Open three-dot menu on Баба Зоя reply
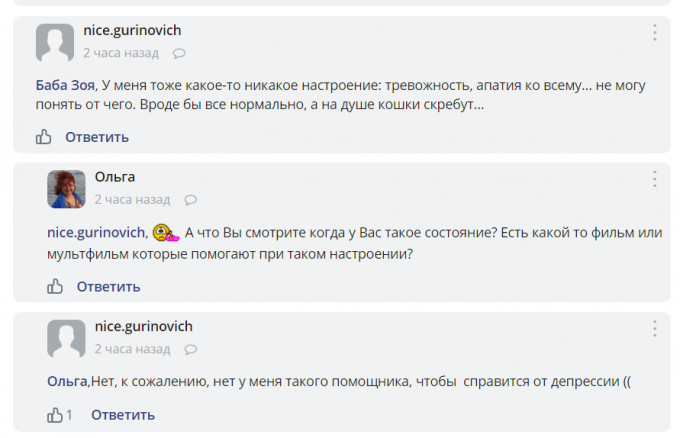Screen dimensions: 680x438 (655, 32)
